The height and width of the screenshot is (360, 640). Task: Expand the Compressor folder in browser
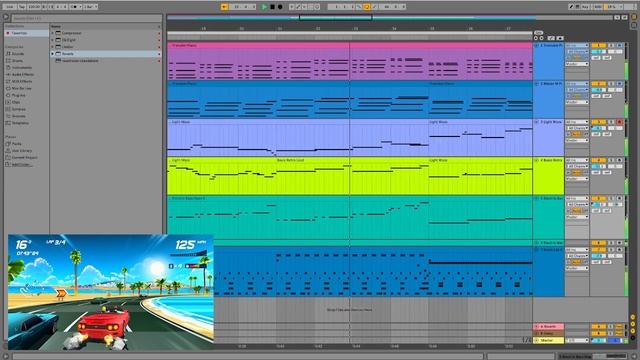point(52,33)
